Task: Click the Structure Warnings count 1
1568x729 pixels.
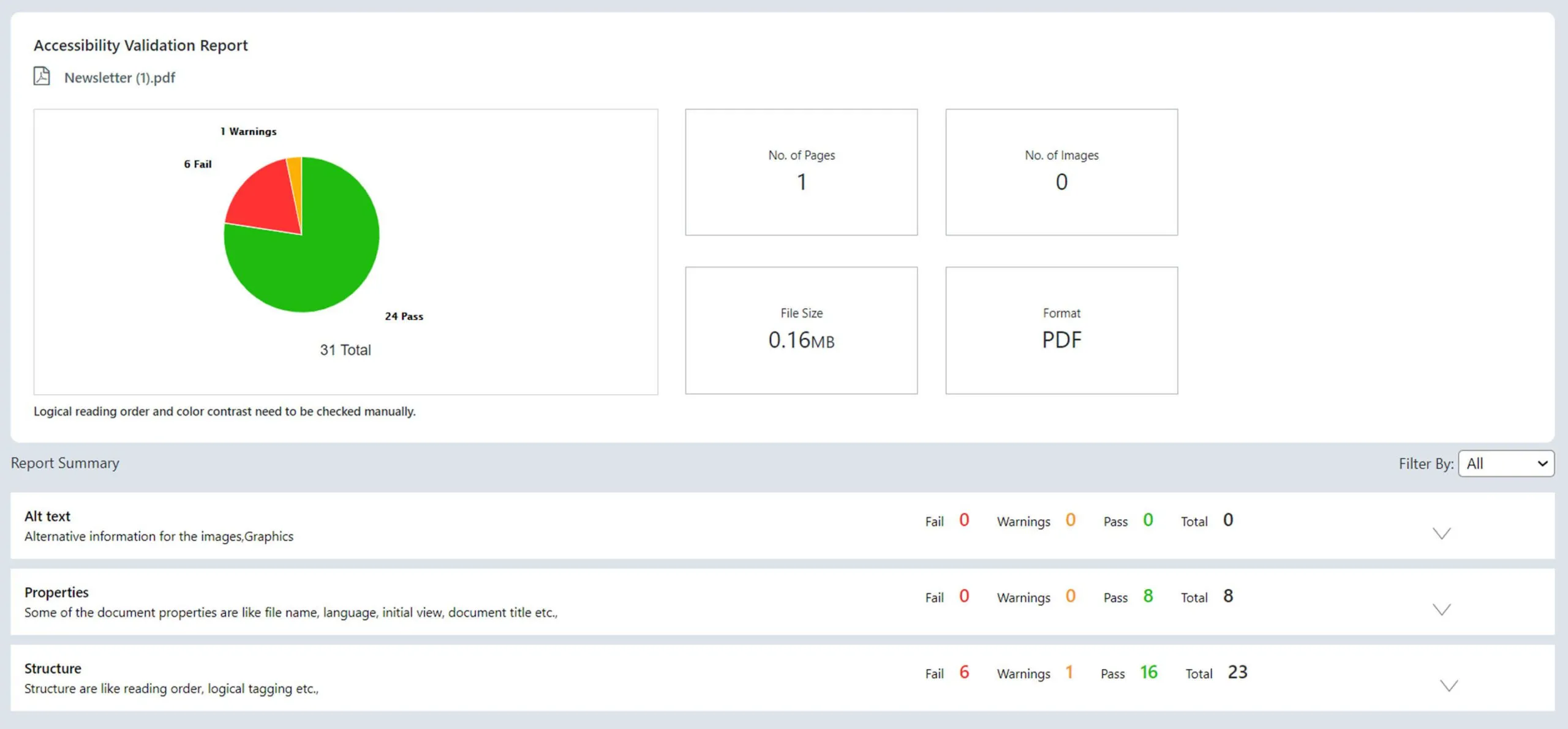Action: point(1069,672)
